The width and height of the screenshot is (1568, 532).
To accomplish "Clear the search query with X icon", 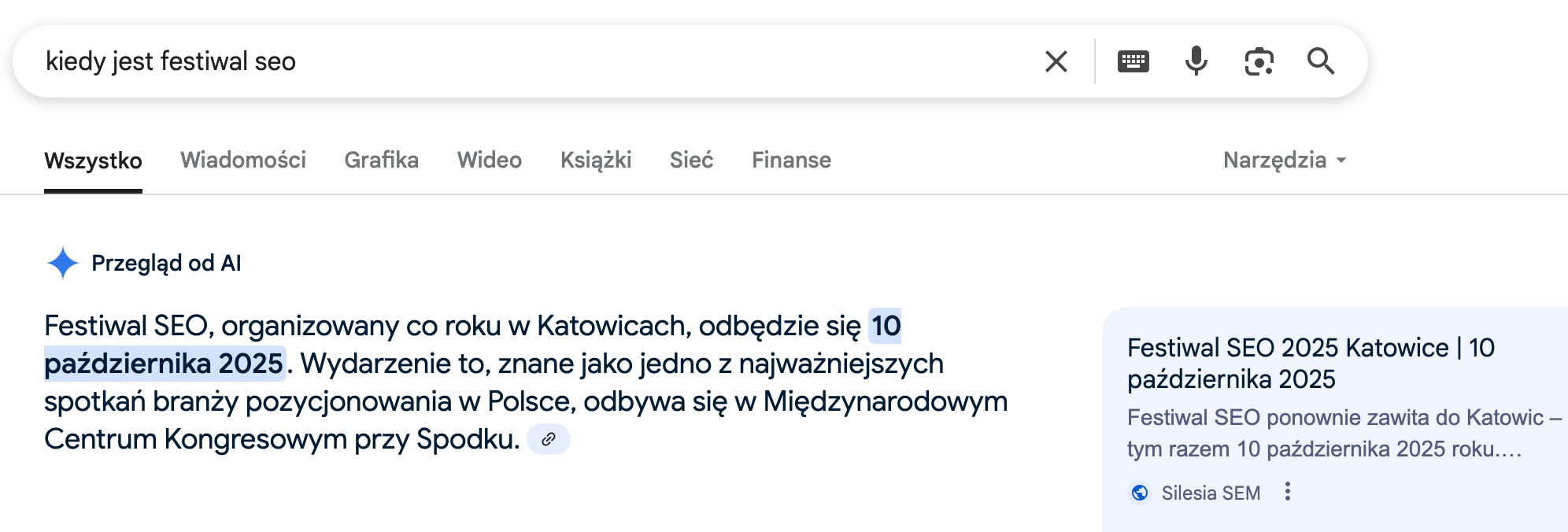I will tap(1056, 61).
